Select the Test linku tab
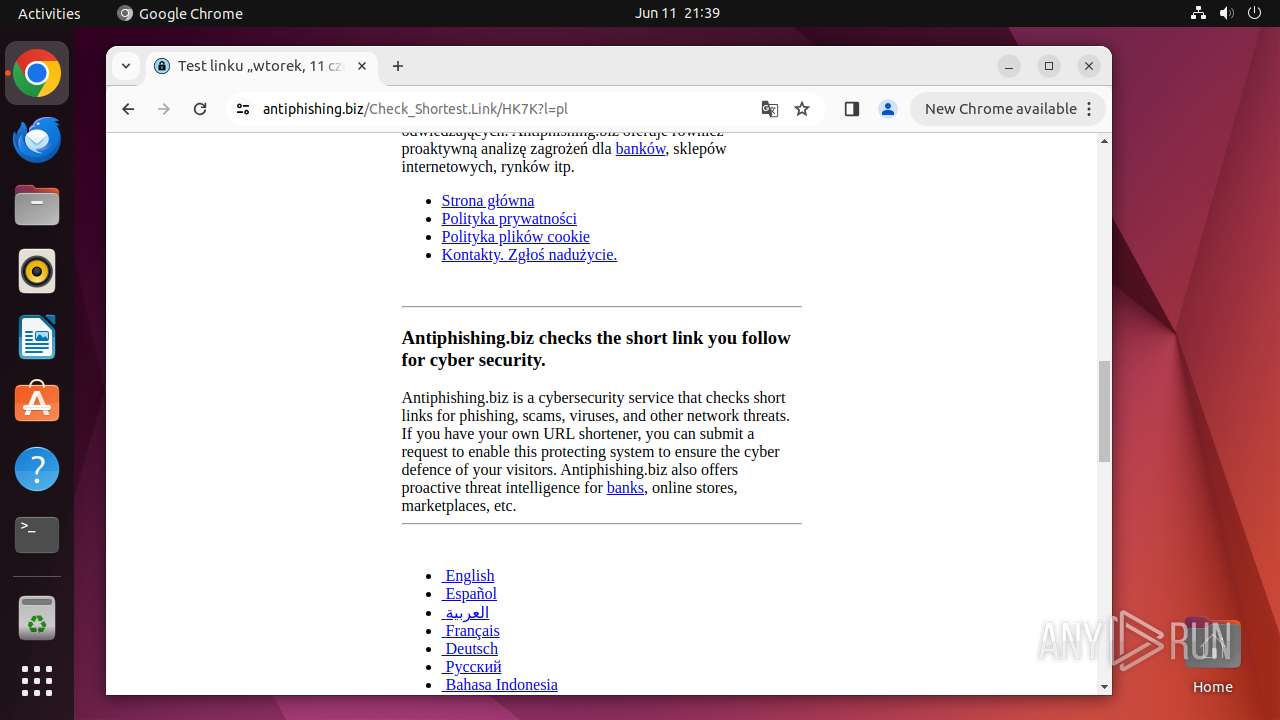 tap(262, 66)
